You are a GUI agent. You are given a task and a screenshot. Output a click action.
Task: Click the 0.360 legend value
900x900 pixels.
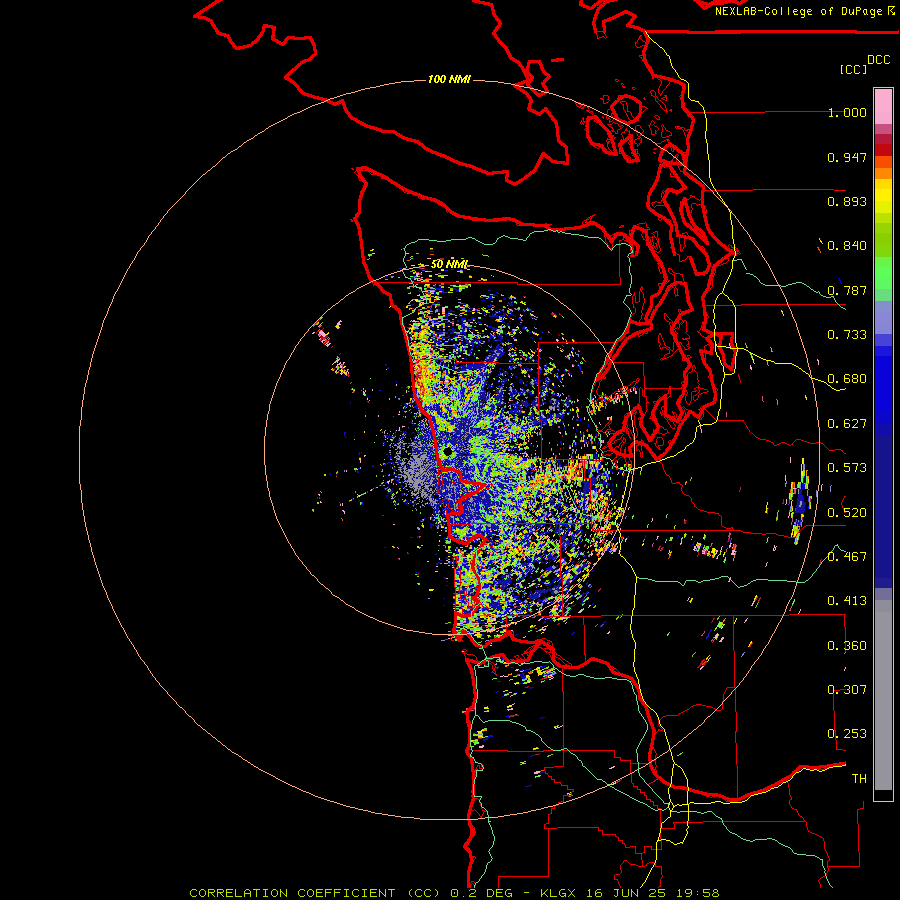click(847, 645)
